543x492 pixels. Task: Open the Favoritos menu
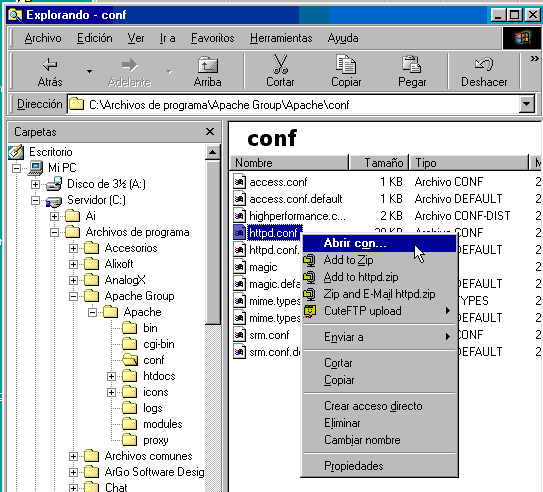[x=213, y=38]
